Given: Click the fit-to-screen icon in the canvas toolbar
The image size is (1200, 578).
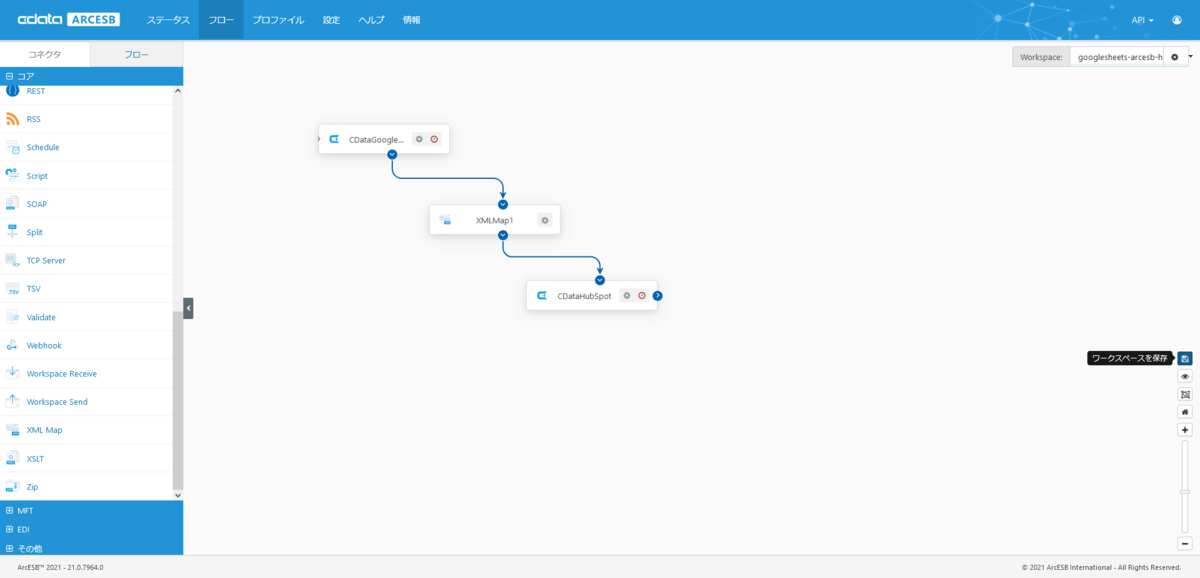Looking at the screenshot, I should coord(1185,394).
